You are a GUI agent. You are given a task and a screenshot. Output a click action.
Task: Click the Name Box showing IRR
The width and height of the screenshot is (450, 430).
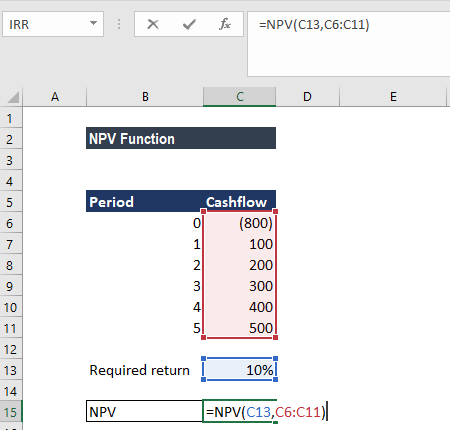(53, 24)
